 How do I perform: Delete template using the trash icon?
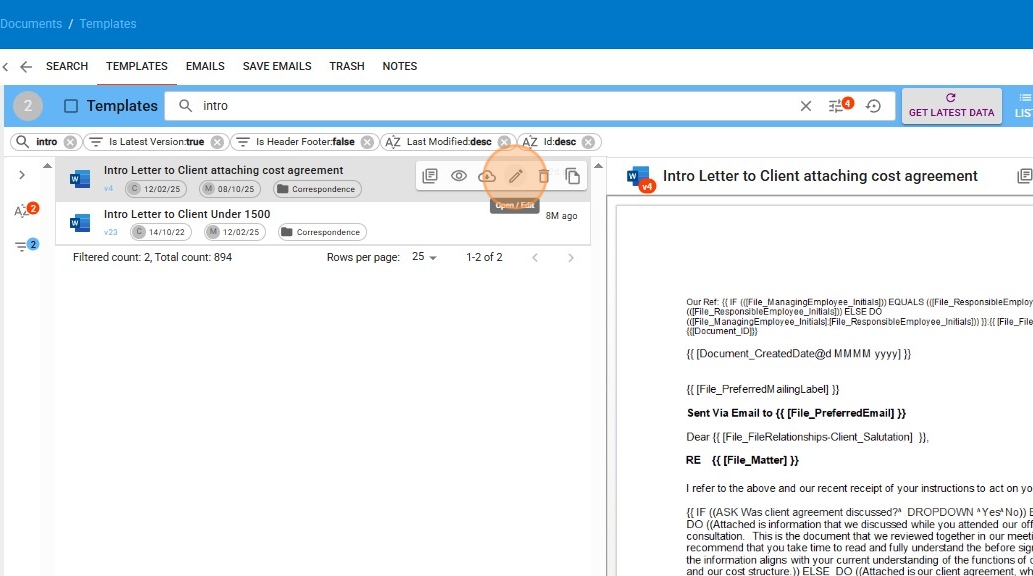tap(544, 176)
